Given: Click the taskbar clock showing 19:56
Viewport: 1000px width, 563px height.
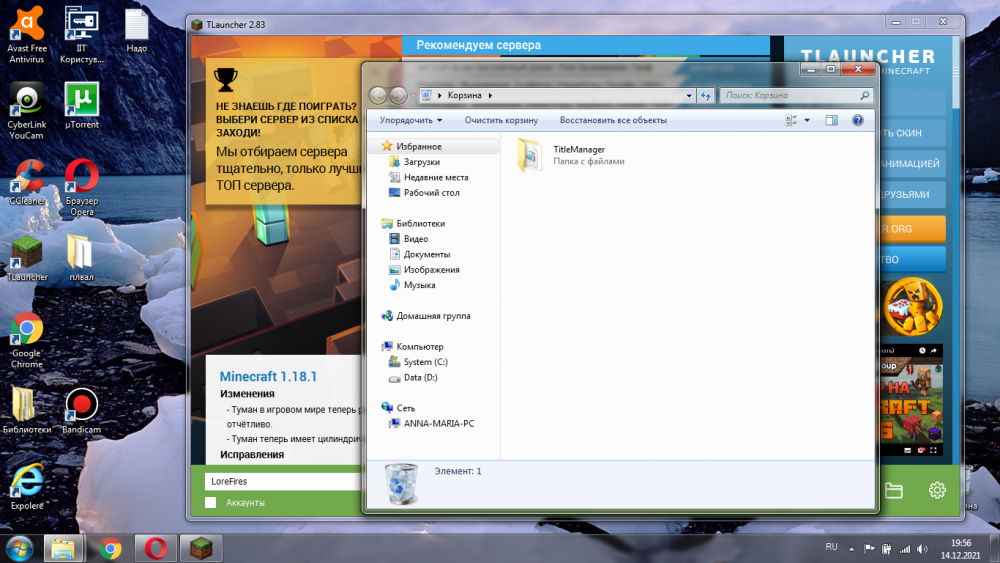Looking at the screenshot, I should 960,549.
